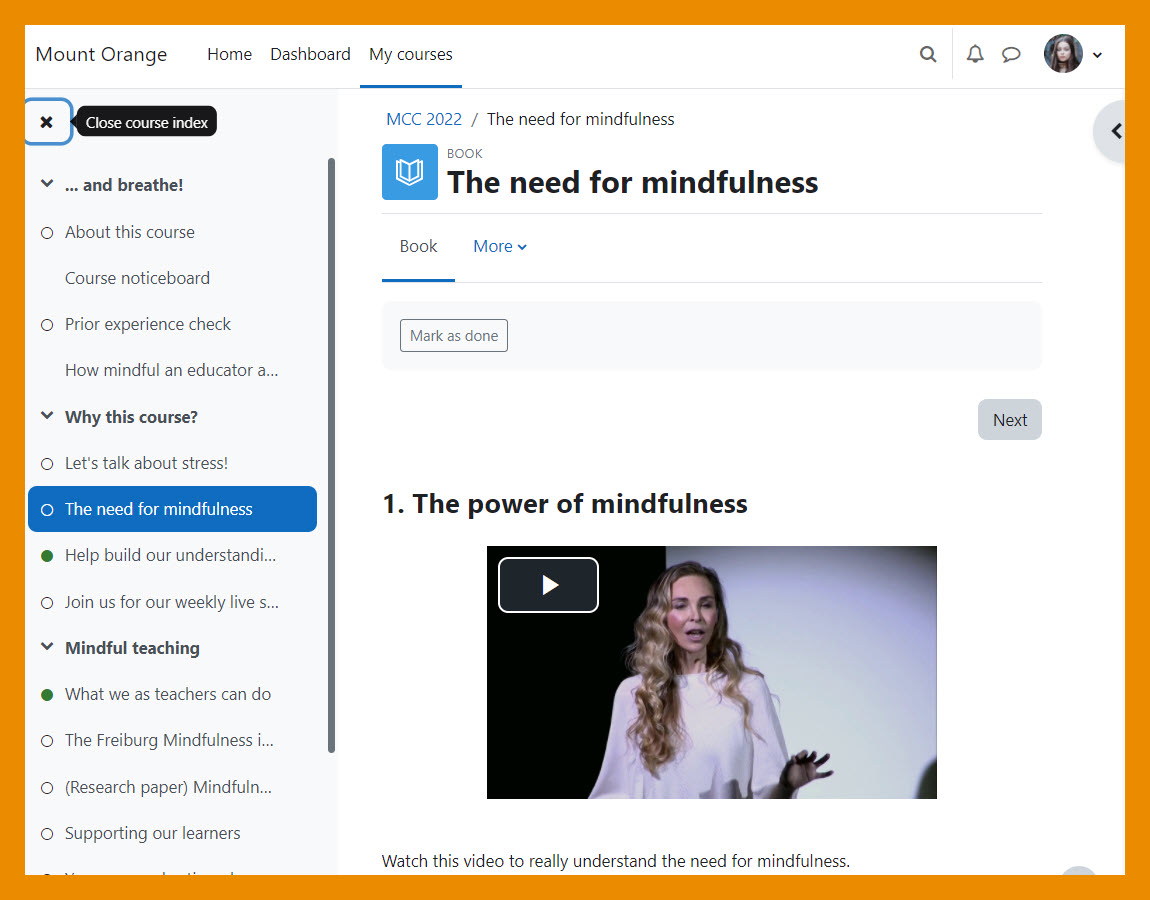Select the Book tab

[418, 247]
